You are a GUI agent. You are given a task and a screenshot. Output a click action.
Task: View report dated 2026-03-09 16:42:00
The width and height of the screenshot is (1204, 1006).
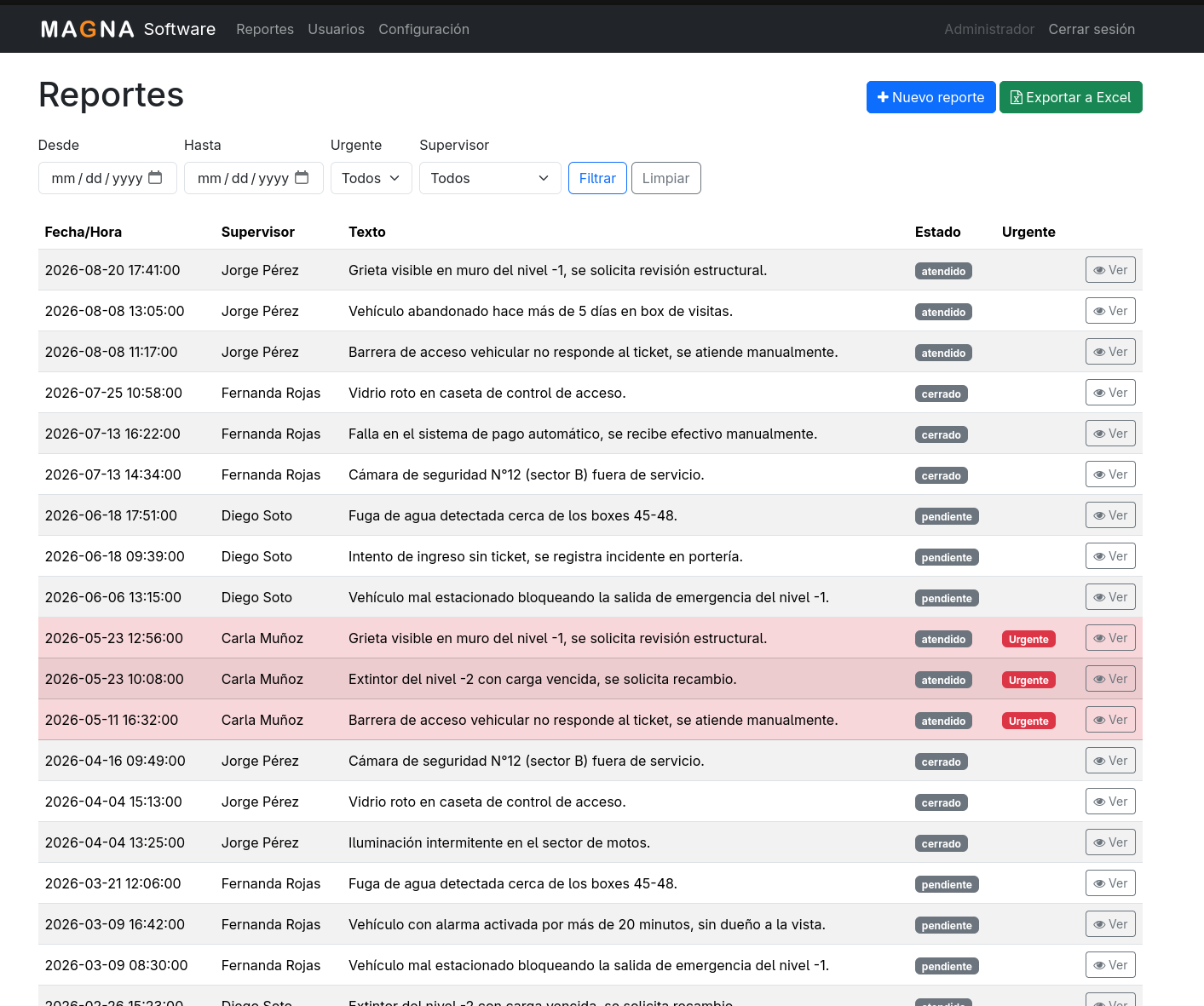tap(1110, 924)
